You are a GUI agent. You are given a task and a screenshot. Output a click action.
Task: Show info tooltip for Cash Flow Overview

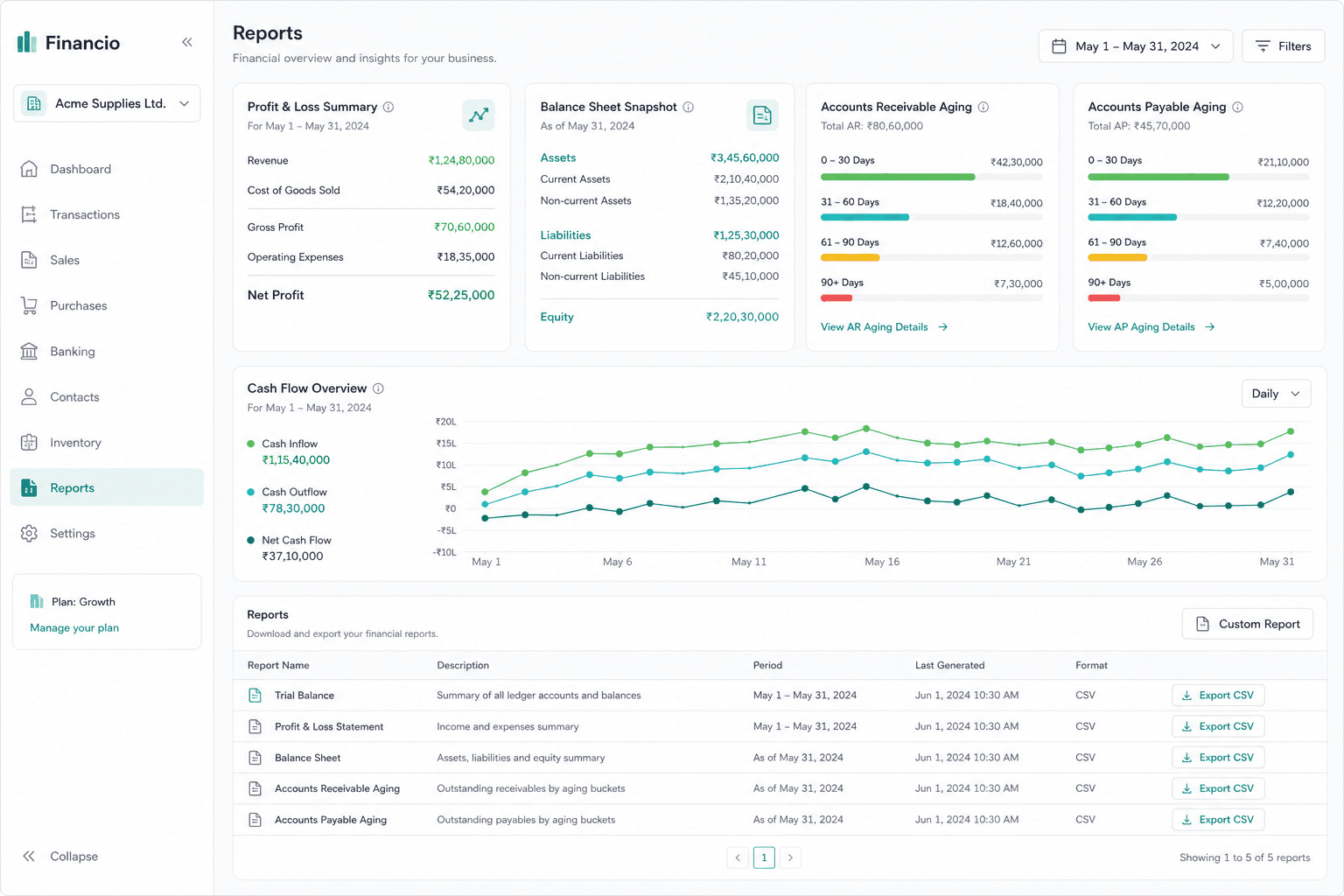(379, 388)
